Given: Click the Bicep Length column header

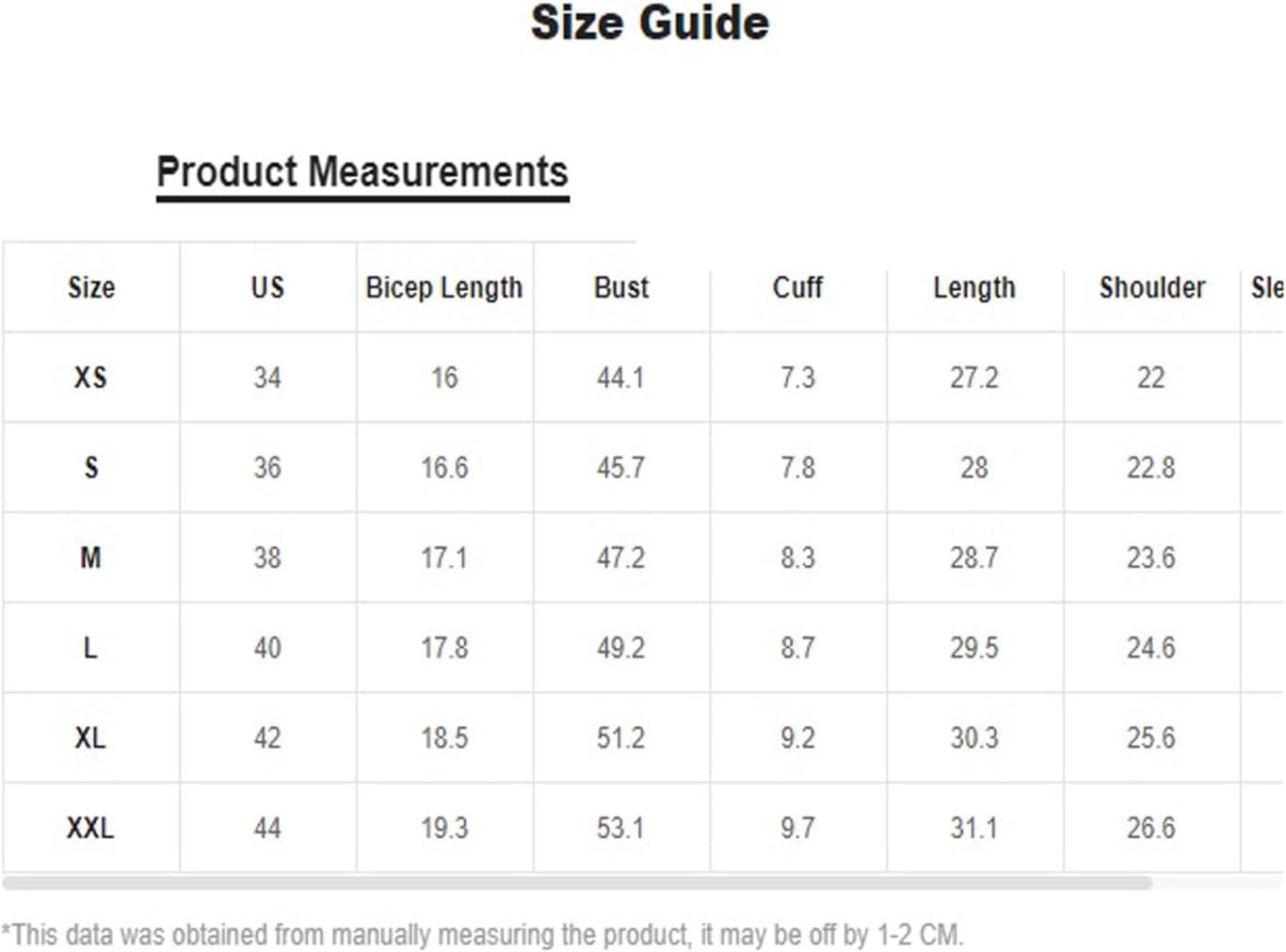Looking at the screenshot, I should pyautogui.click(x=444, y=287).
